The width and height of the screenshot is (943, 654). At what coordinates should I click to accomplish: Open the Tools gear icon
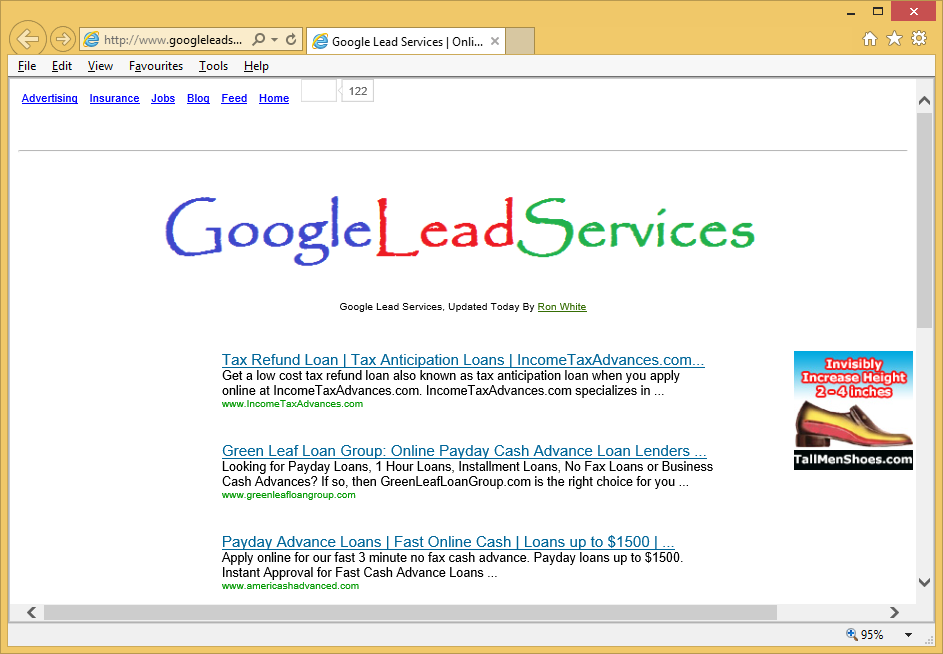pos(919,39)
